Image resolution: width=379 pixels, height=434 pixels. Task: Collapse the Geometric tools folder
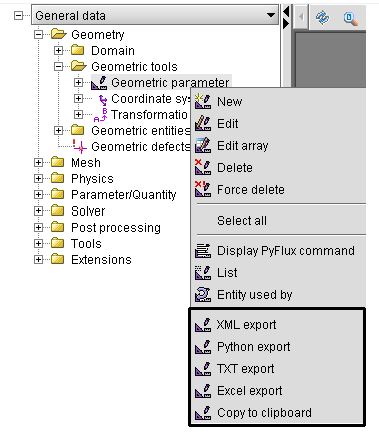click(59, 66)
